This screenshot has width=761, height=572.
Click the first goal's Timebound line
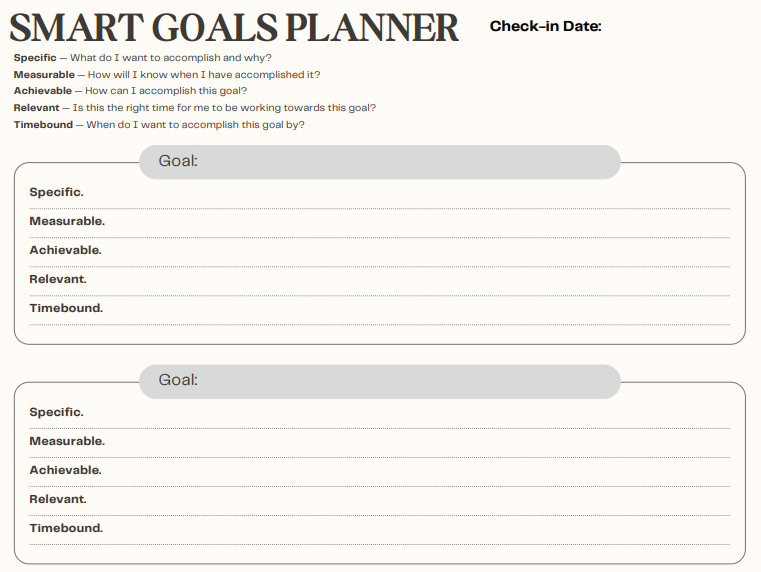tap(380, 311)
